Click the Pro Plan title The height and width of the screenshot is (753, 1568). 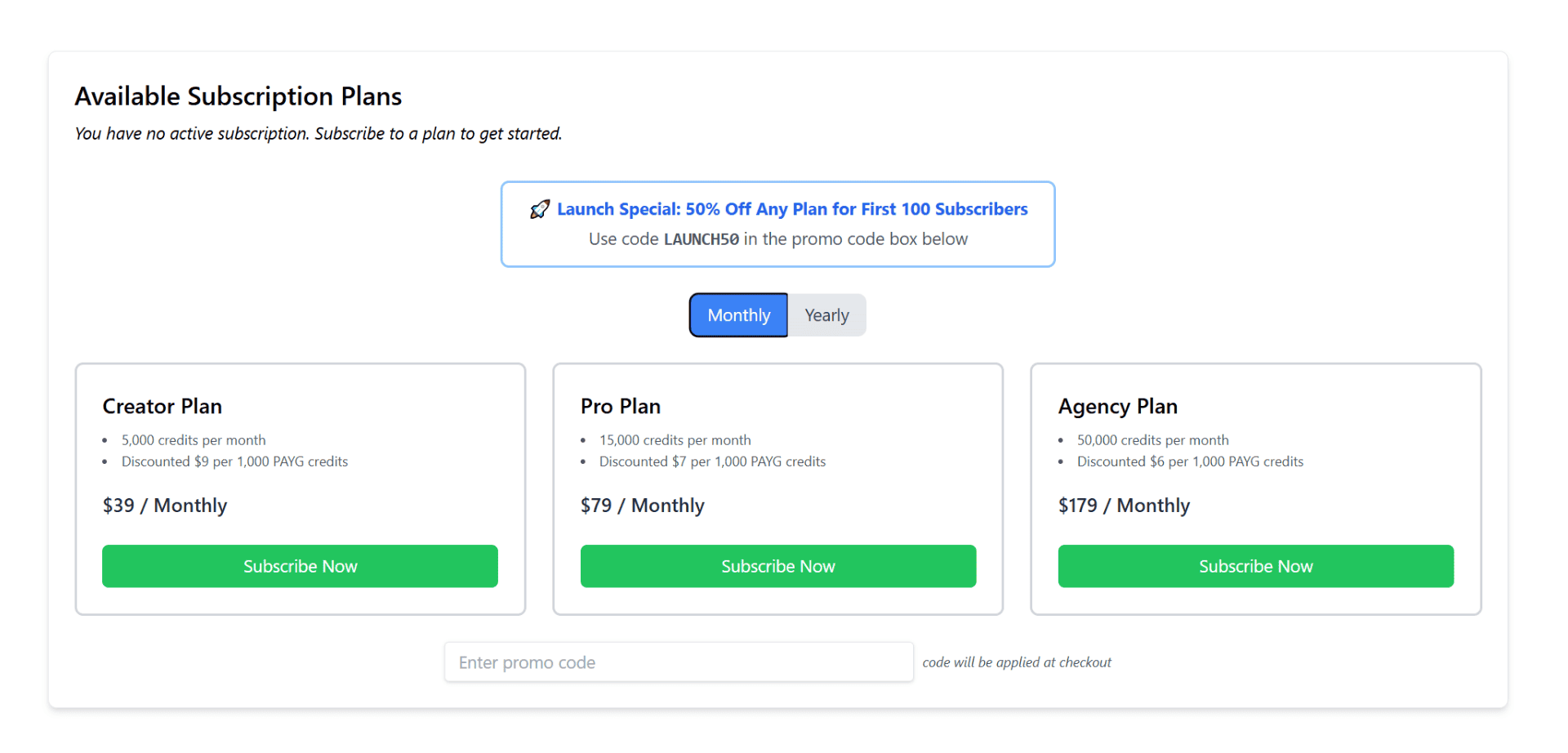click(621, 406)
